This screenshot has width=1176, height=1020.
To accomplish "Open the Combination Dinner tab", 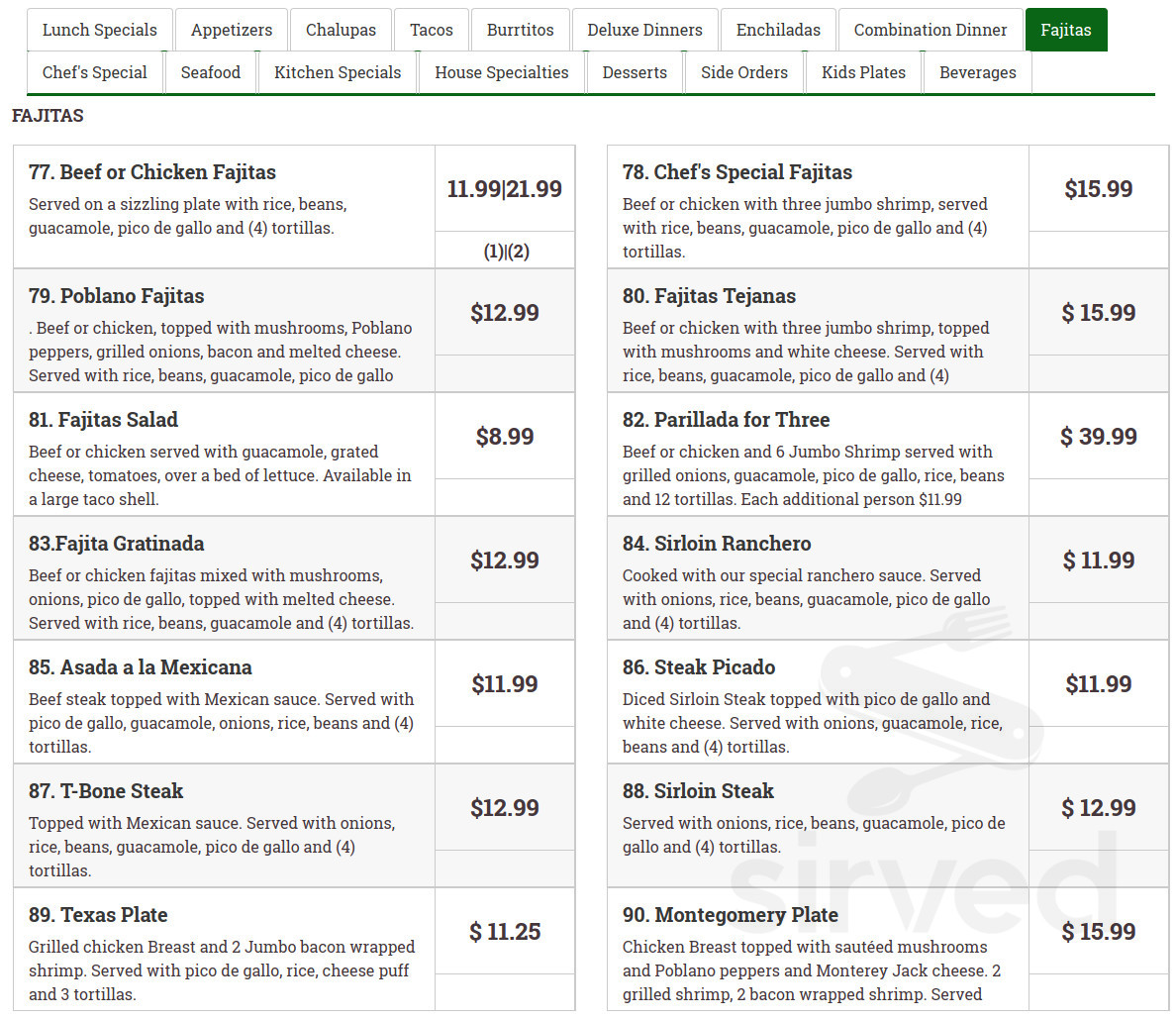I will pos(930,30).
